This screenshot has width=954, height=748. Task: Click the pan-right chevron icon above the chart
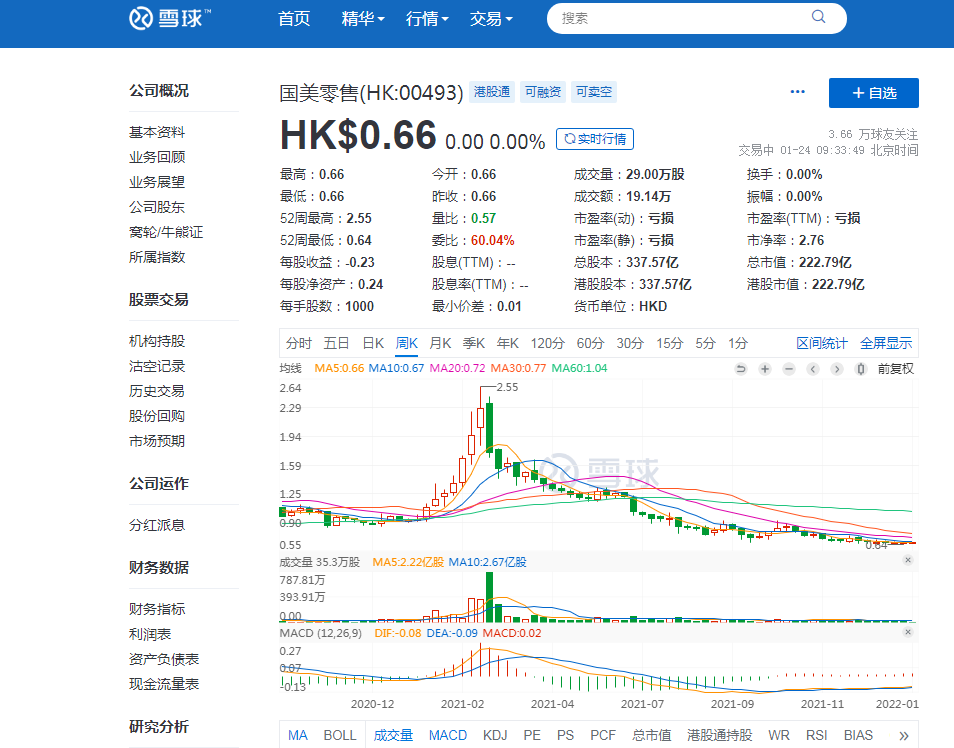[838, 369]
